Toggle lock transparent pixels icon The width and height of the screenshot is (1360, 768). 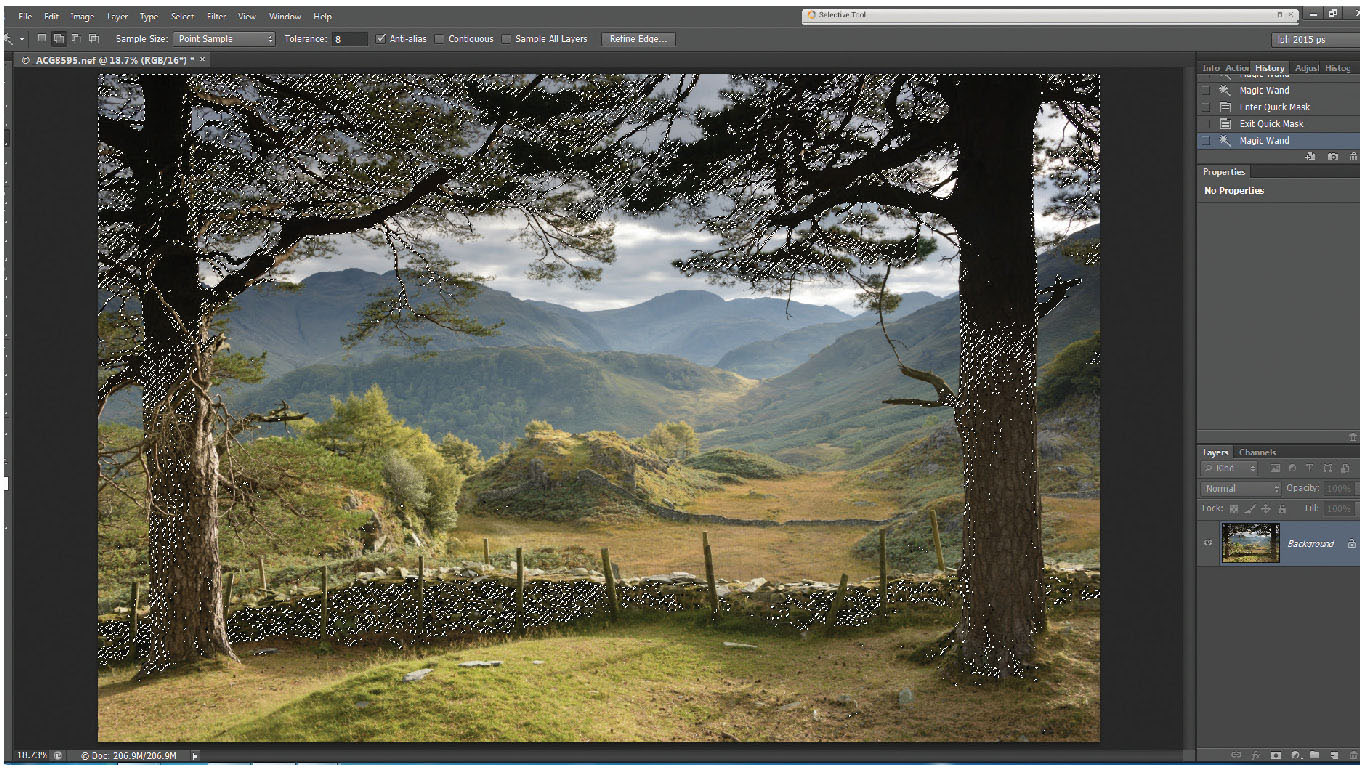[1233, 509]
